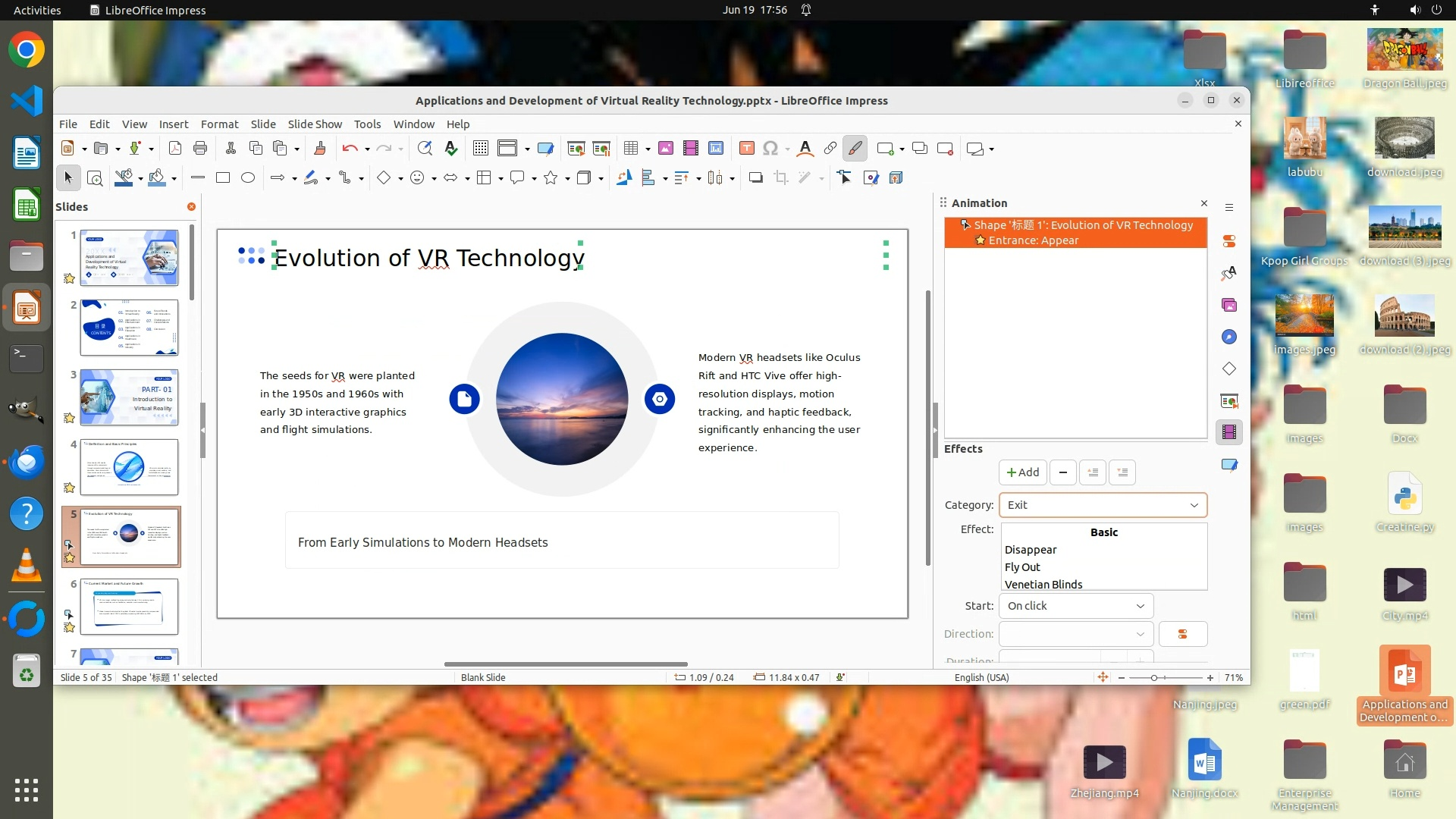Select Fly Out effect in list
The image size is (1456, 819).
(1022, 567)
